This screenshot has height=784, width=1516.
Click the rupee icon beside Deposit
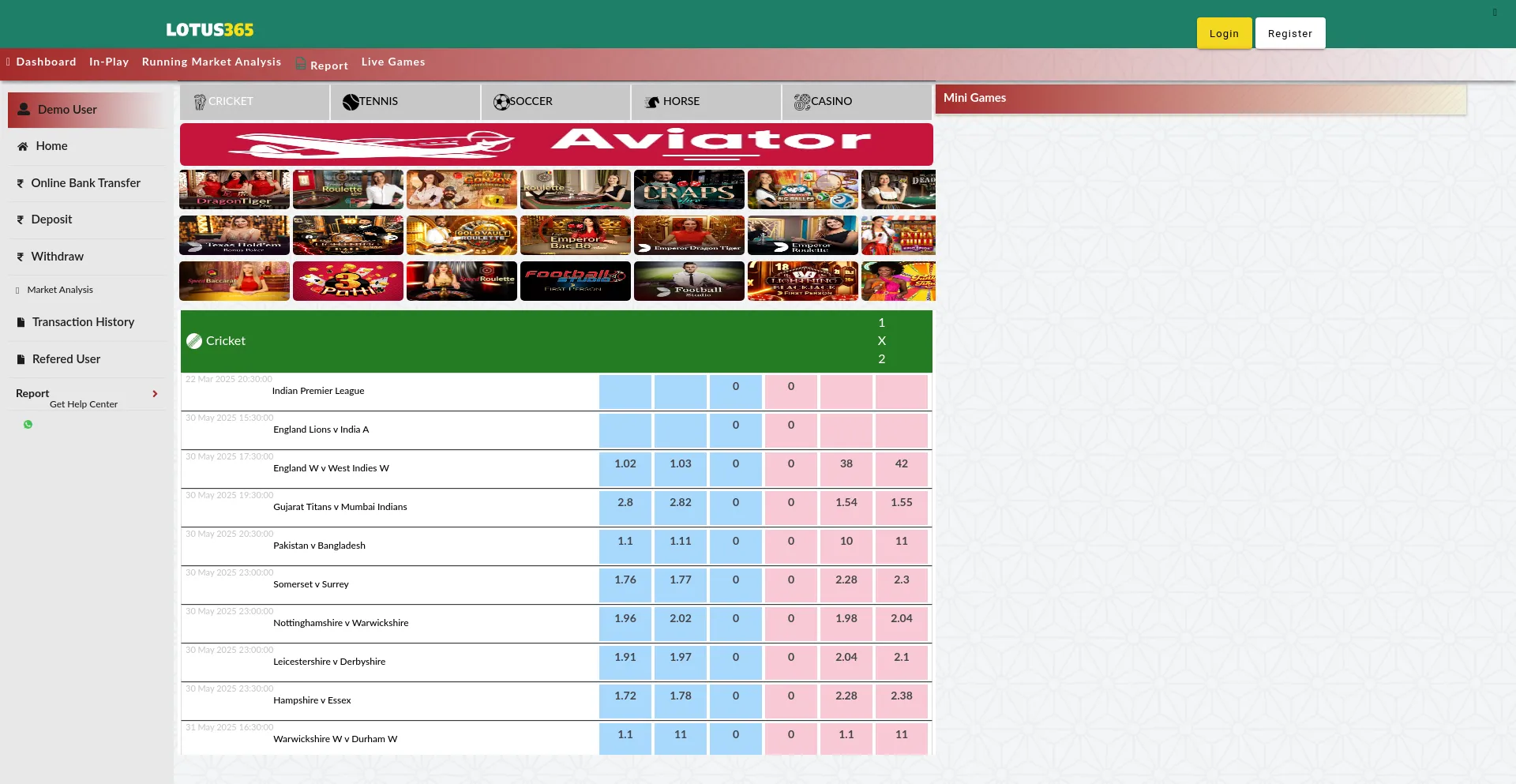click(21, 219)
